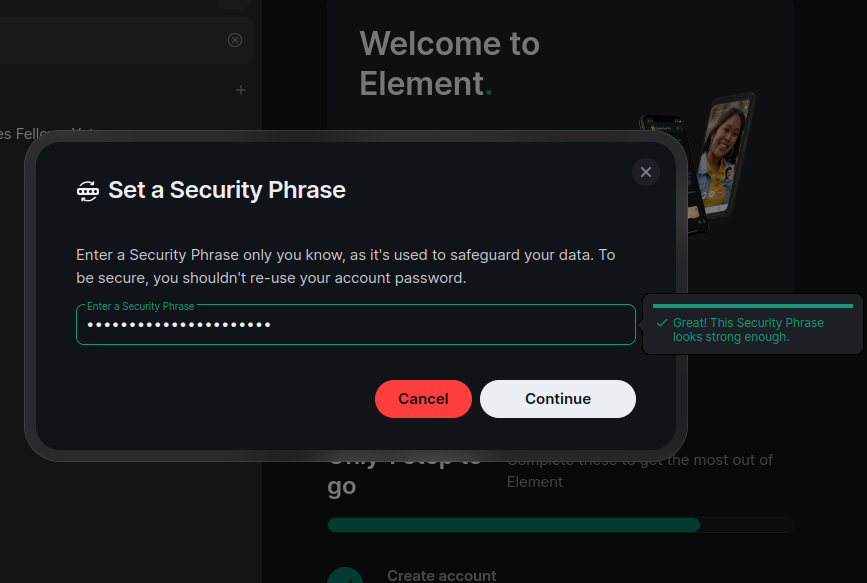Image resolution: width=867 pixels, height=583 pixels.
Task: Click the masked dots in phrase field
Action: pos(179,325)
